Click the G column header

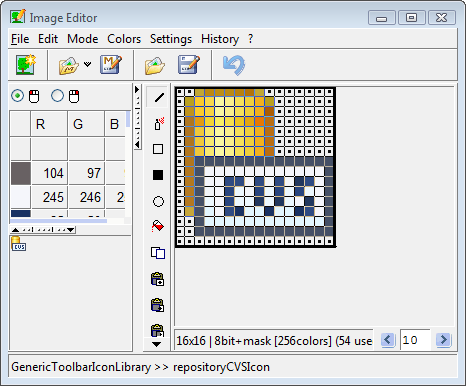[86, 124]
